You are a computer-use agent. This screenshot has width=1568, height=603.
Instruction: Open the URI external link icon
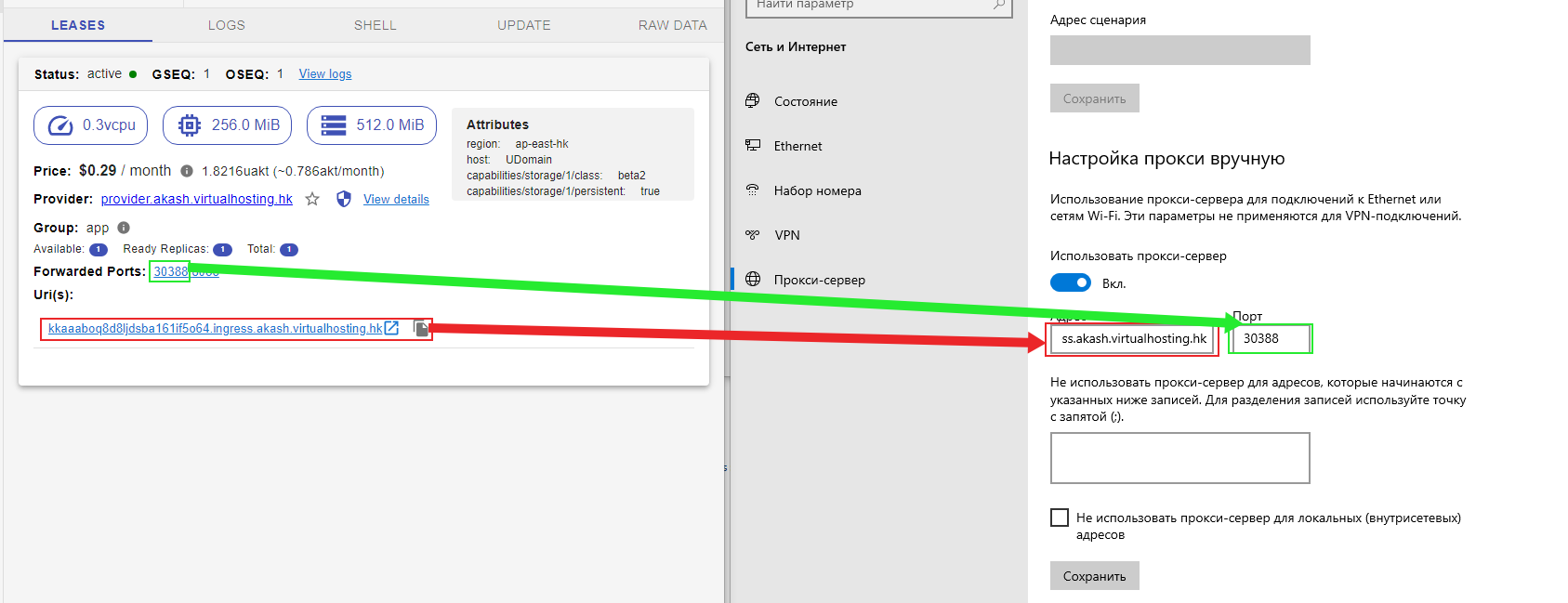click(x=392, y=328)
